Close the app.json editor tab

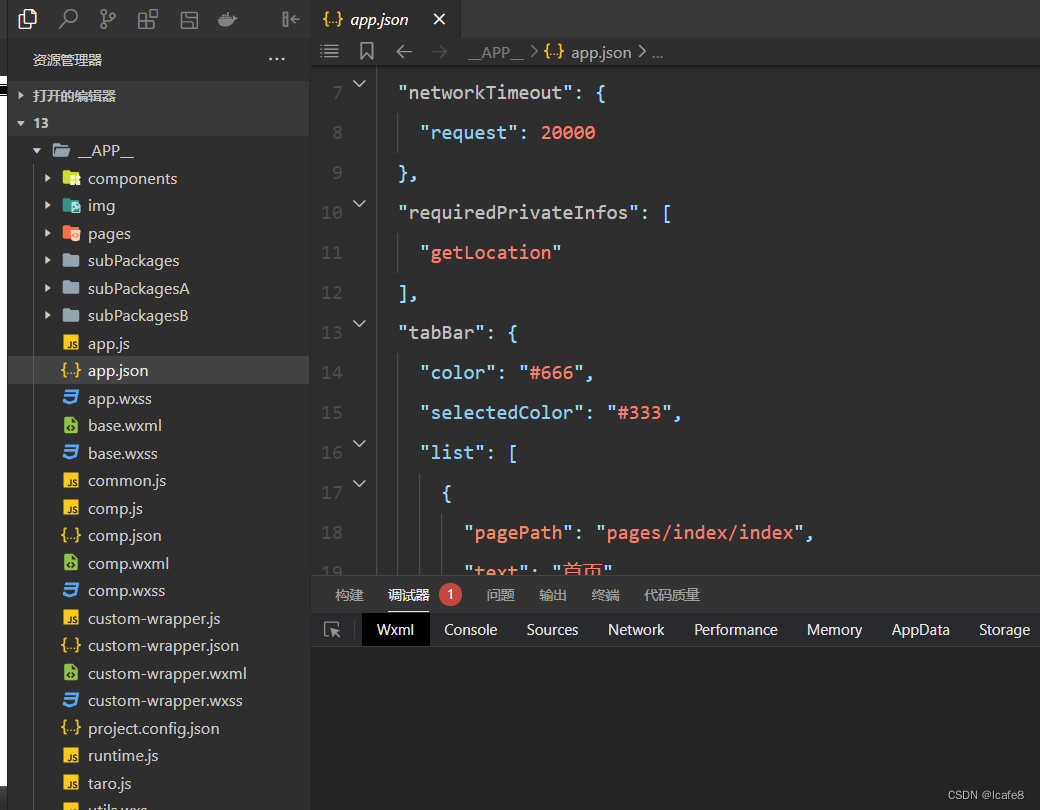pos(439,19)
